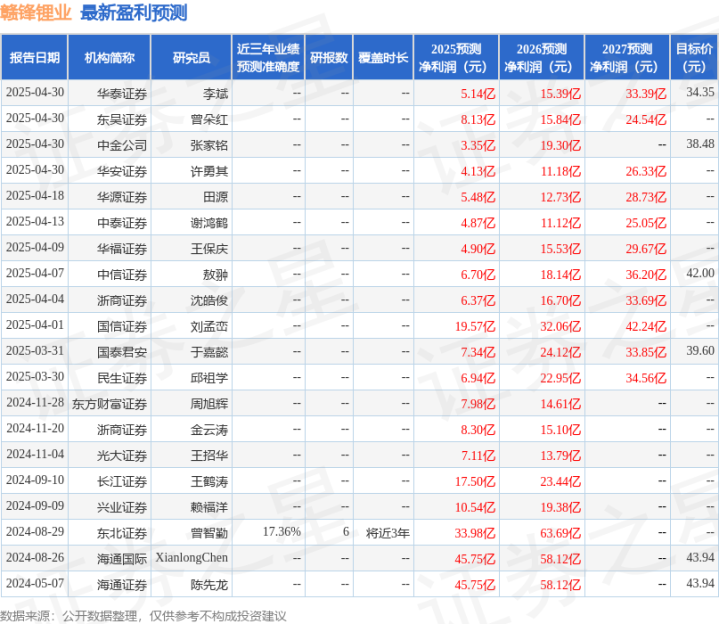719x624 pixels.
Task: Click the 2025预测净利润 column header
Action: 456,58
